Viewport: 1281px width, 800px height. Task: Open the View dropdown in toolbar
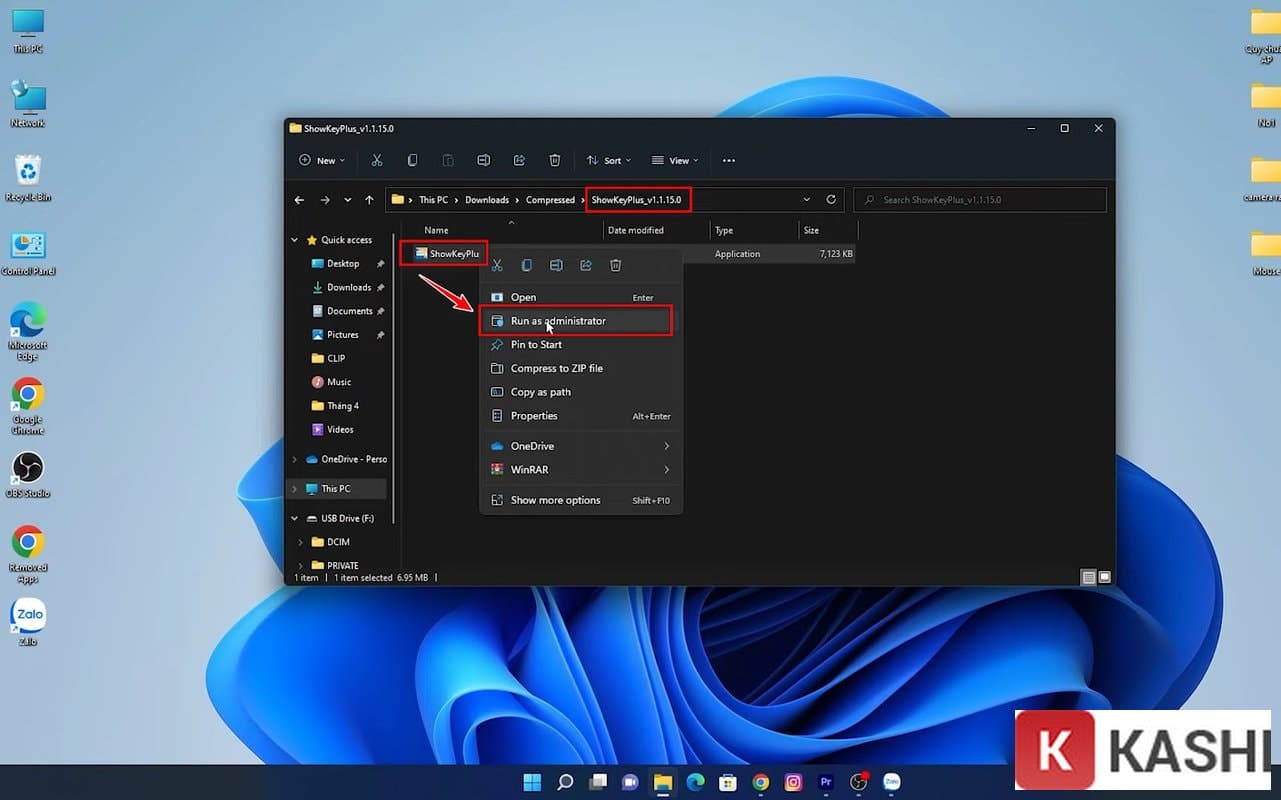(x=675, y=160)
